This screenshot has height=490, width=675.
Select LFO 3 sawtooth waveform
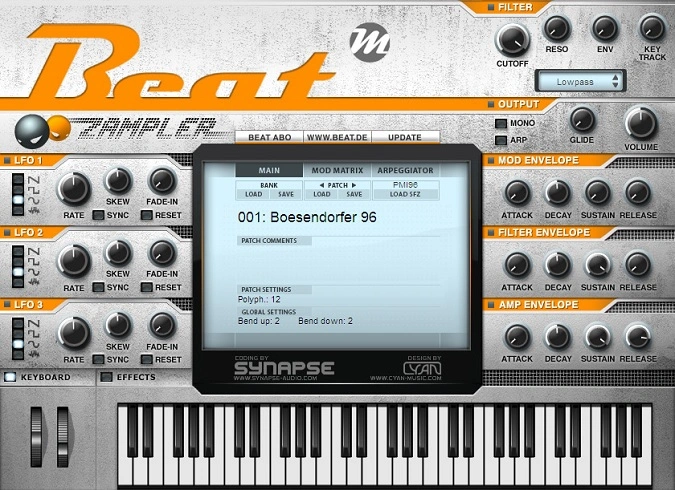(x=18, y=323)
